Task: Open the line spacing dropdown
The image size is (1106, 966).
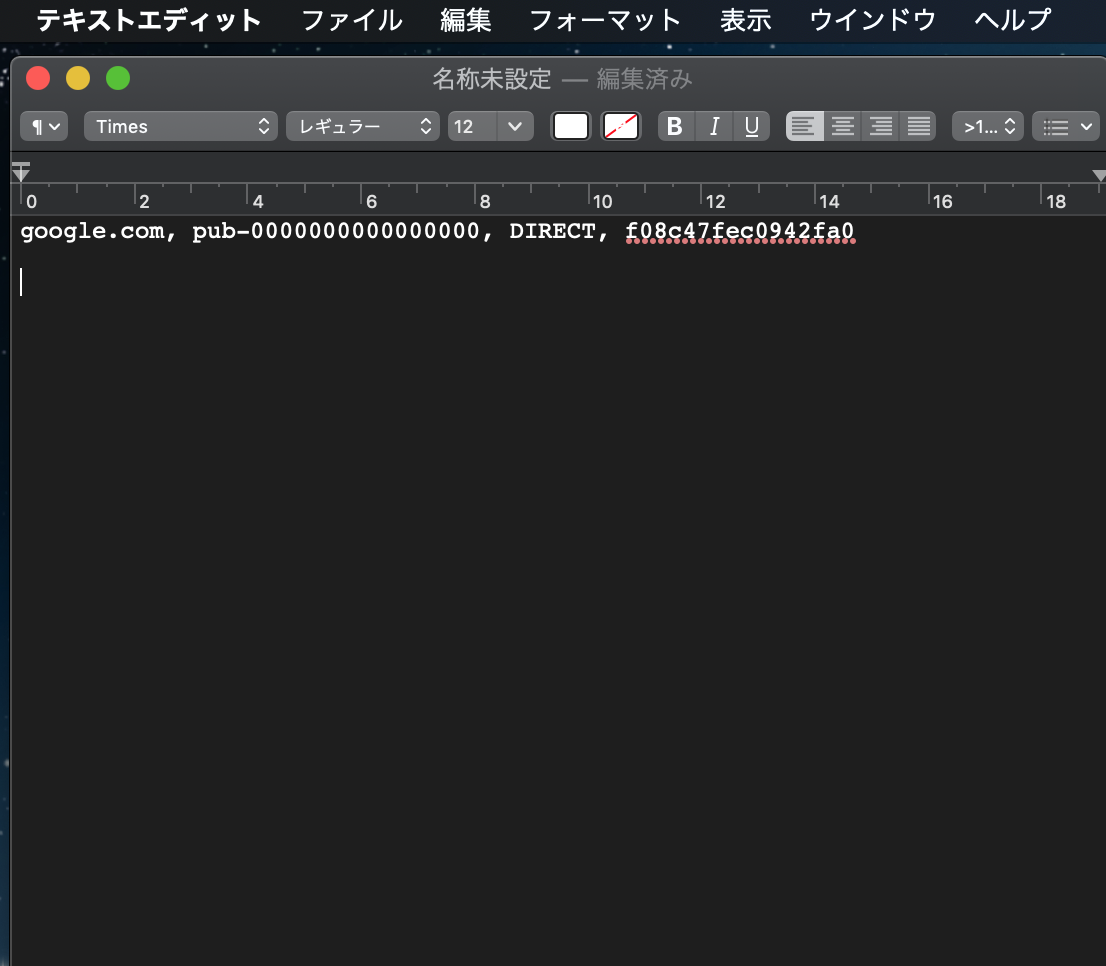Action: pyautogui.click(x=988, y=127)
